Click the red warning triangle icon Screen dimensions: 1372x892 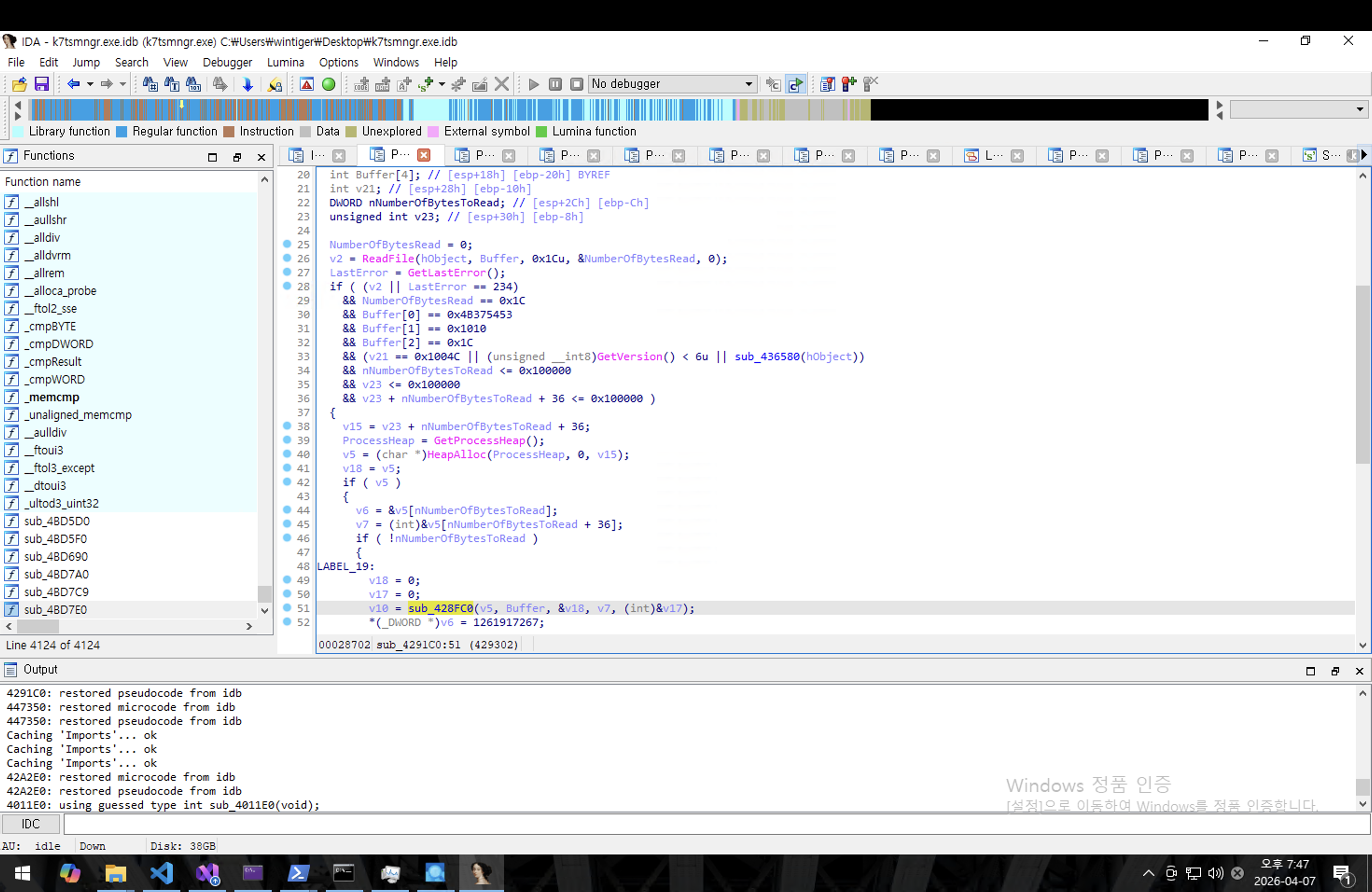click(x=307, y=84)
